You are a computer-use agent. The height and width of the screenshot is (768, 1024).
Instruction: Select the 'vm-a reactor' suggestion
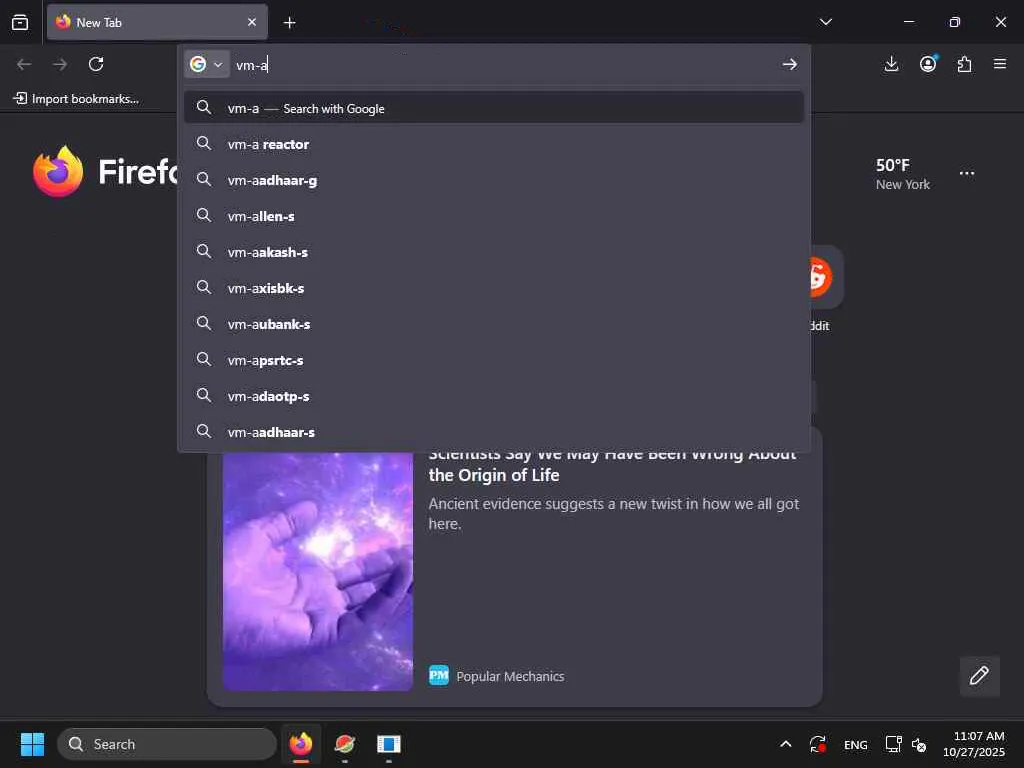tap(494, 144)
